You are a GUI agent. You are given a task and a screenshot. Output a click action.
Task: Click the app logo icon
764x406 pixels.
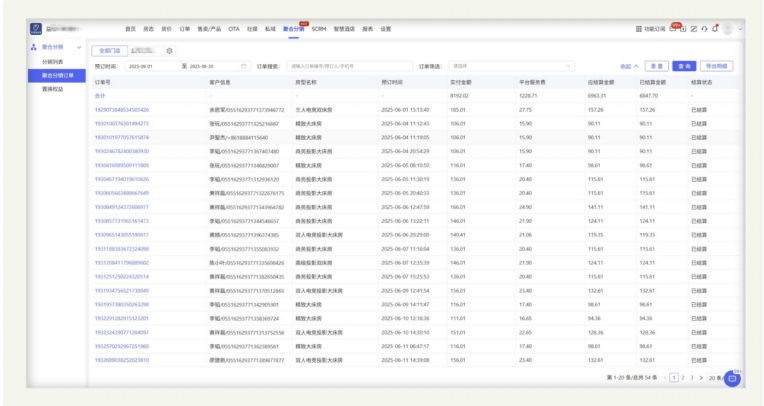36,29
